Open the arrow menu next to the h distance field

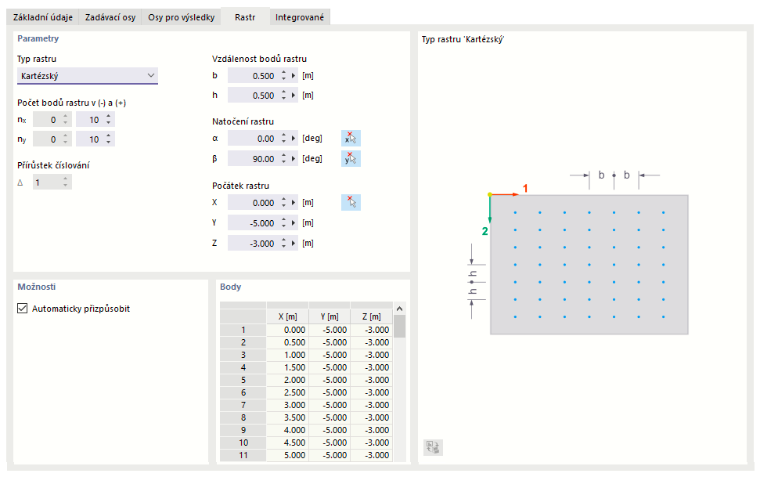tap(293, 95)
